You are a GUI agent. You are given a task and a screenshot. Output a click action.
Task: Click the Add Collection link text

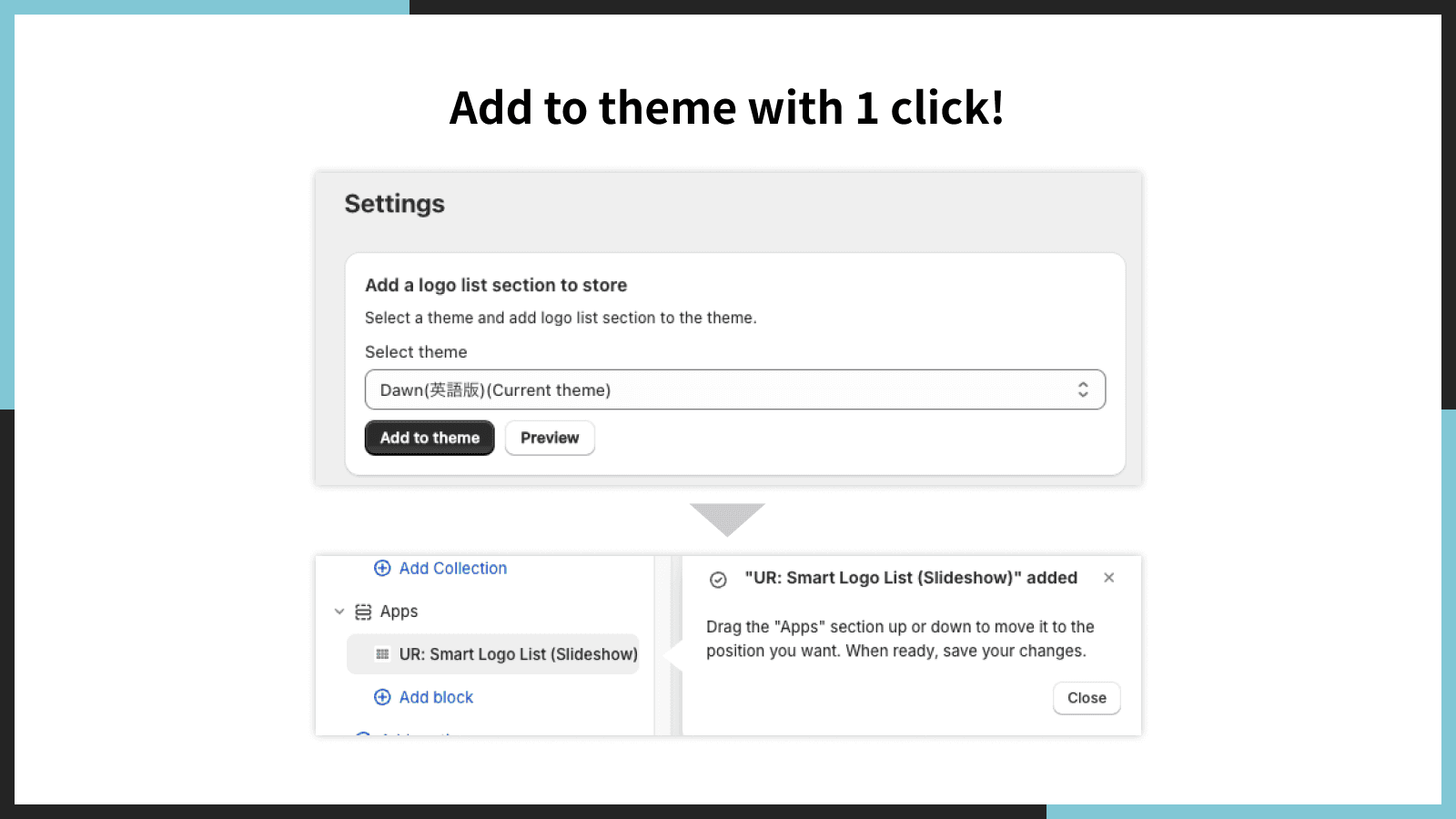(452, 568)
